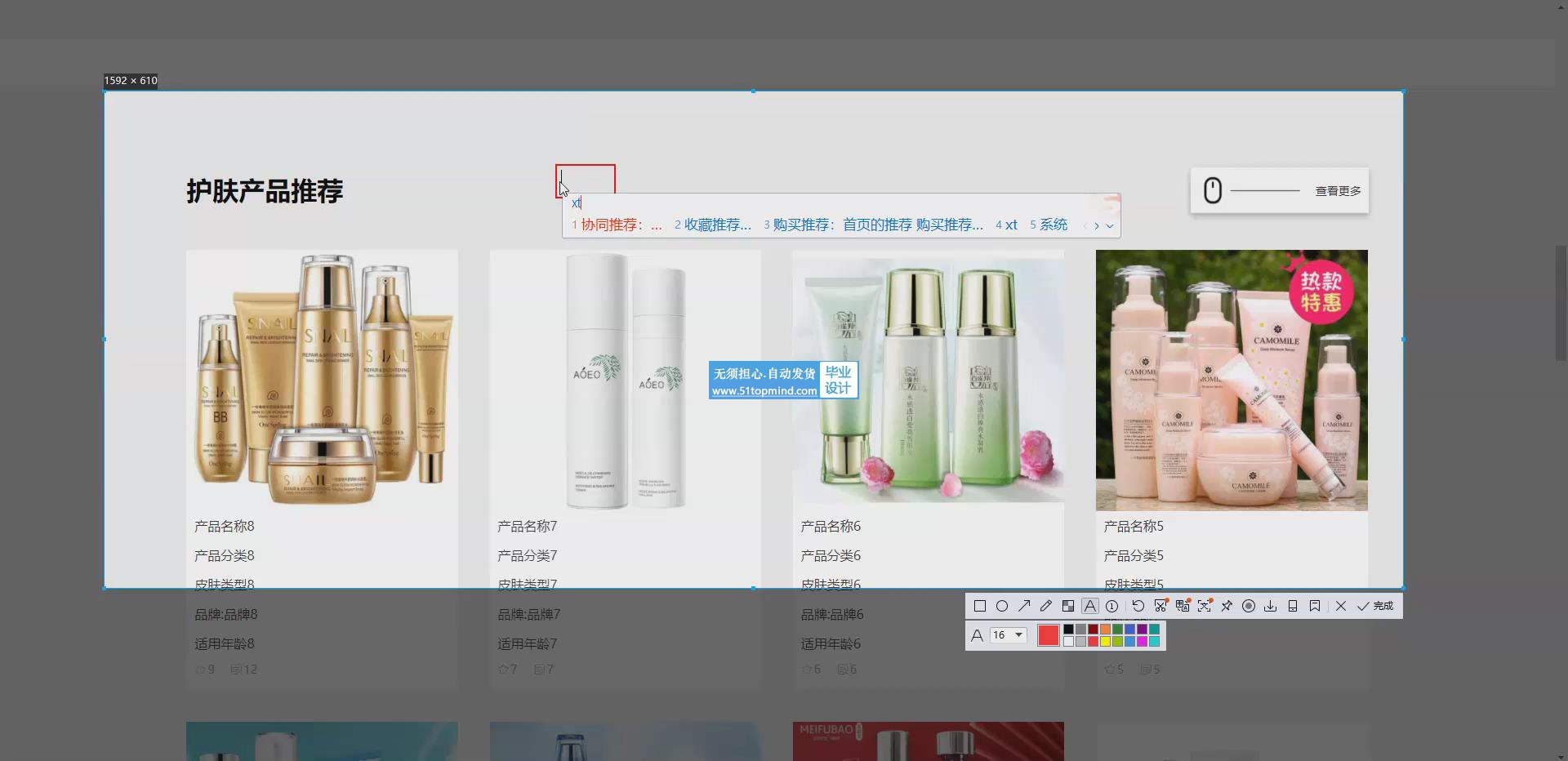Viewport: 1568px width, 761px height.
Task: Undo the last annotation
Action: 1138,606
